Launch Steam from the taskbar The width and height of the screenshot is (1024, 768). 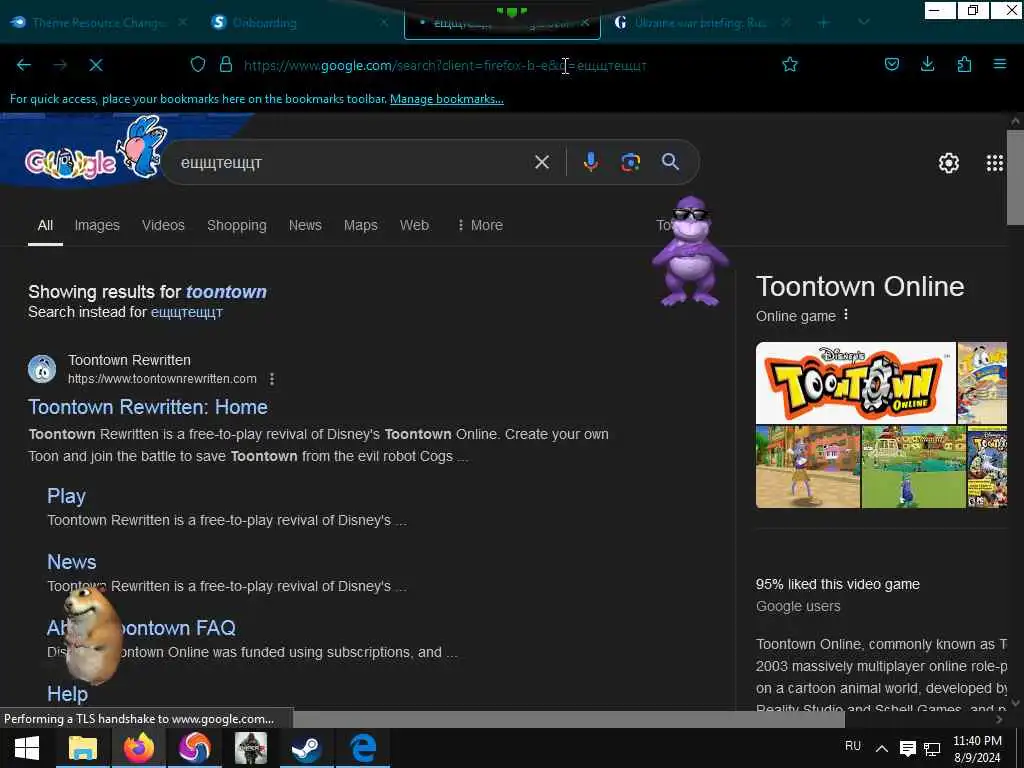click(x=306, y=748)
